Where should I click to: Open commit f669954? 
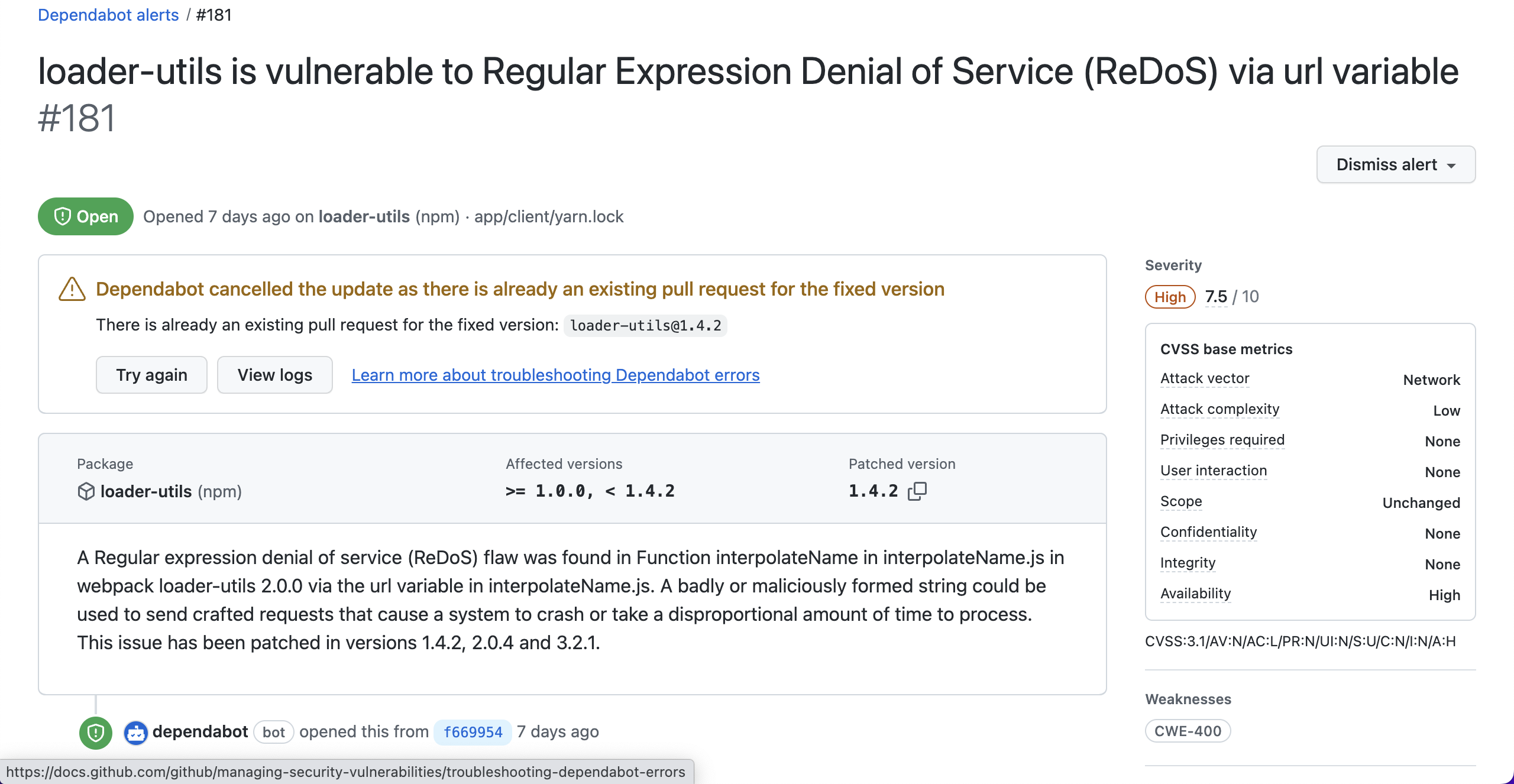[x=473, y=732]
